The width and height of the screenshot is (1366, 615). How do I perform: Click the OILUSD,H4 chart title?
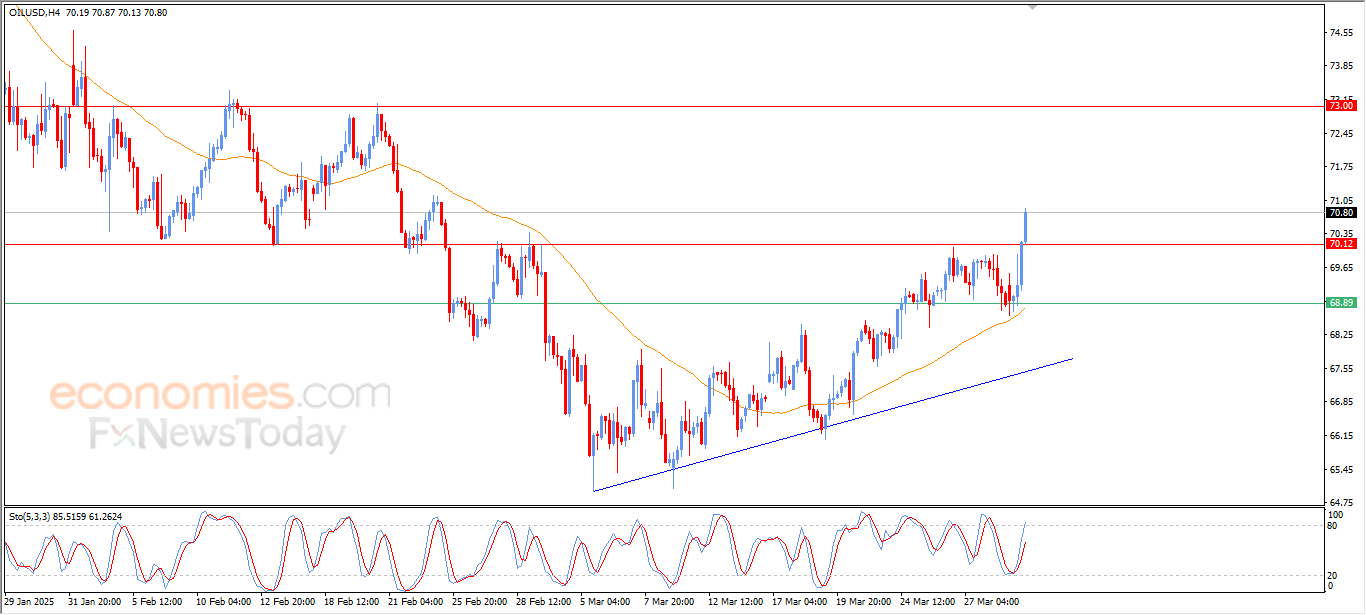click(x=33, y=13)
